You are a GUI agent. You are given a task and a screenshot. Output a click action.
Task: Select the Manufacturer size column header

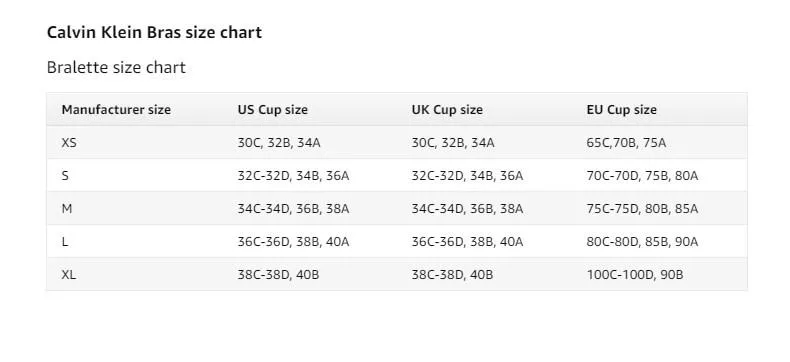click(x=116, y=110)
